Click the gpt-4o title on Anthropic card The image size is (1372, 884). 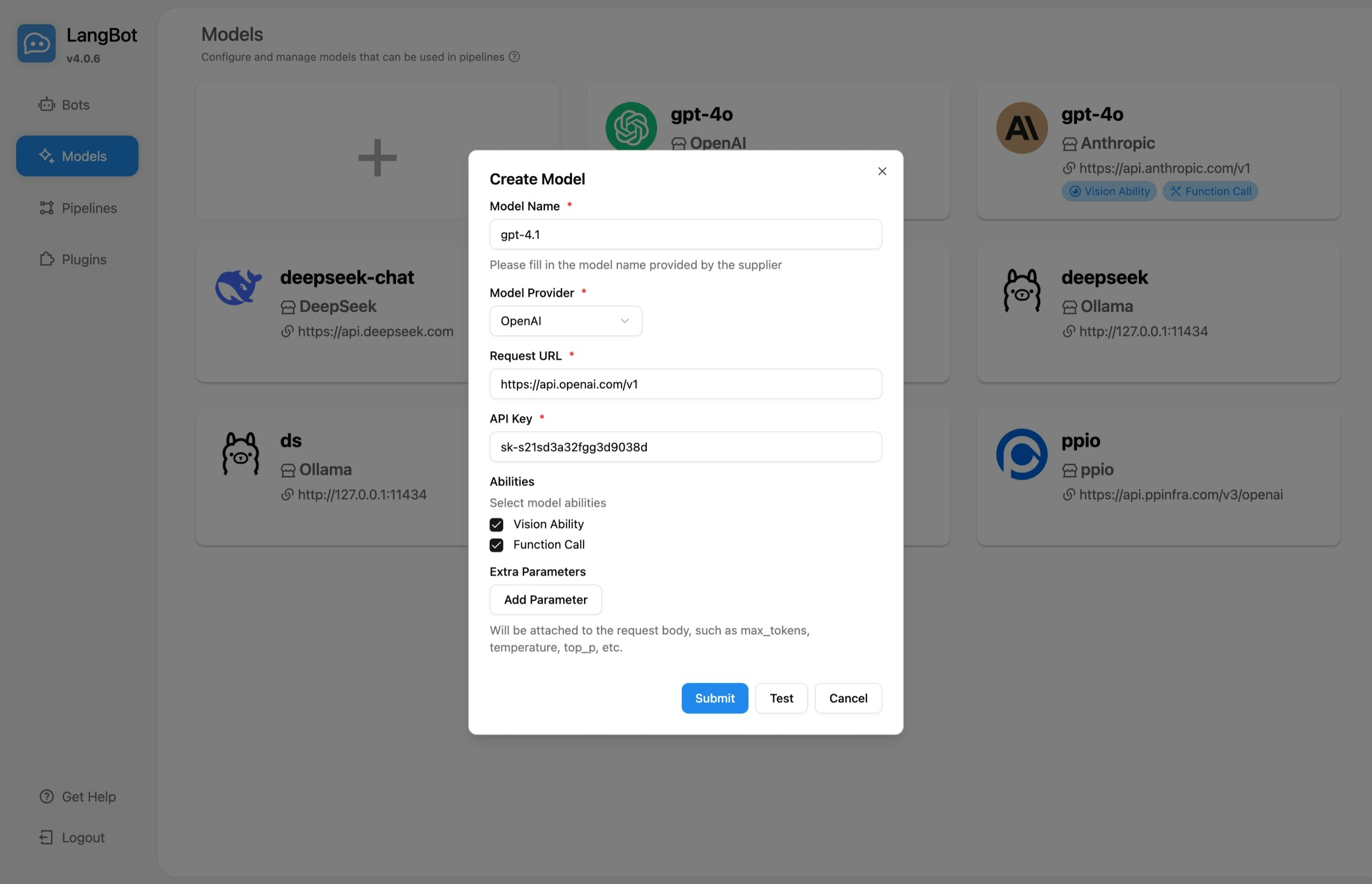1092,114
